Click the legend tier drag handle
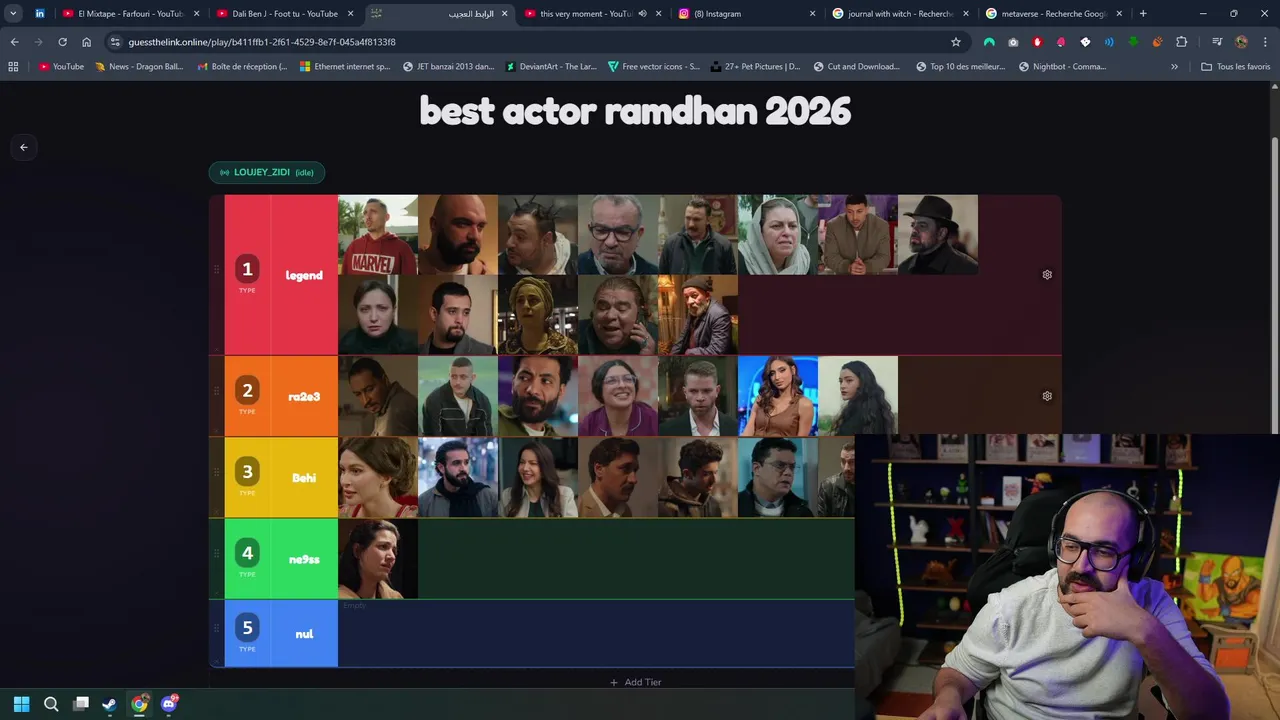Screen dimensions: 1280x720 (216, 269)
